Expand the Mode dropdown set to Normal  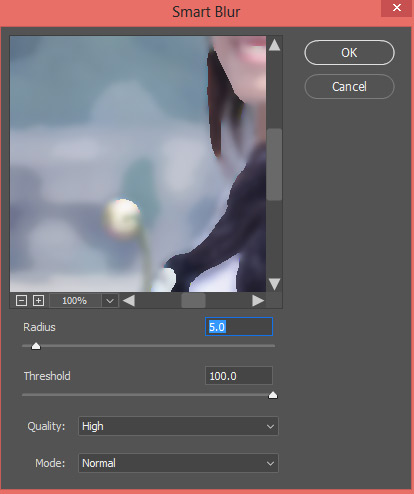coord(178,463)
